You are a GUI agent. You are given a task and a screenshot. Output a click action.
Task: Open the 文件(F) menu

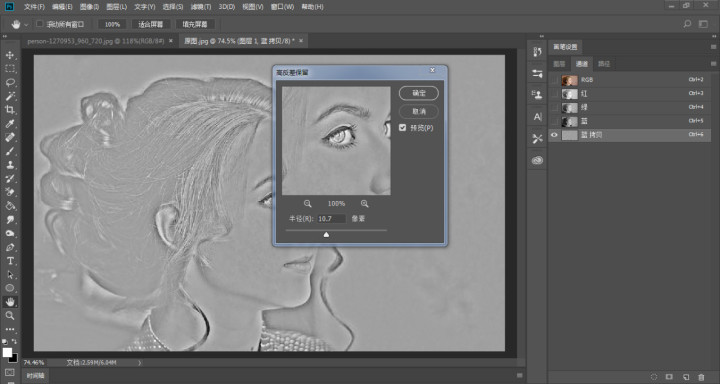[34, 7]
